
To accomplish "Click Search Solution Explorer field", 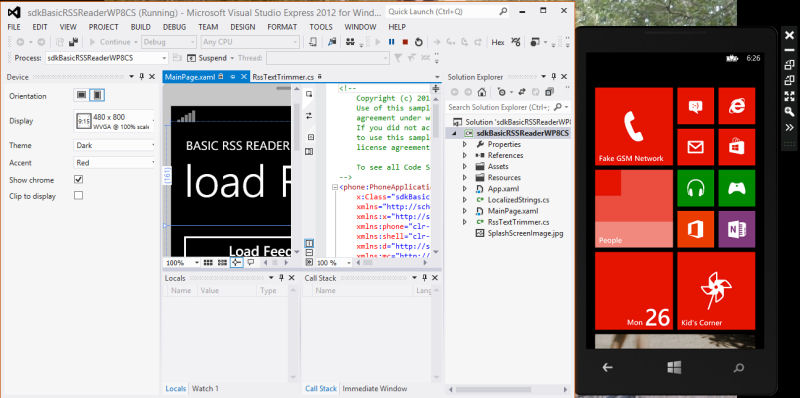I will (508, 107).
